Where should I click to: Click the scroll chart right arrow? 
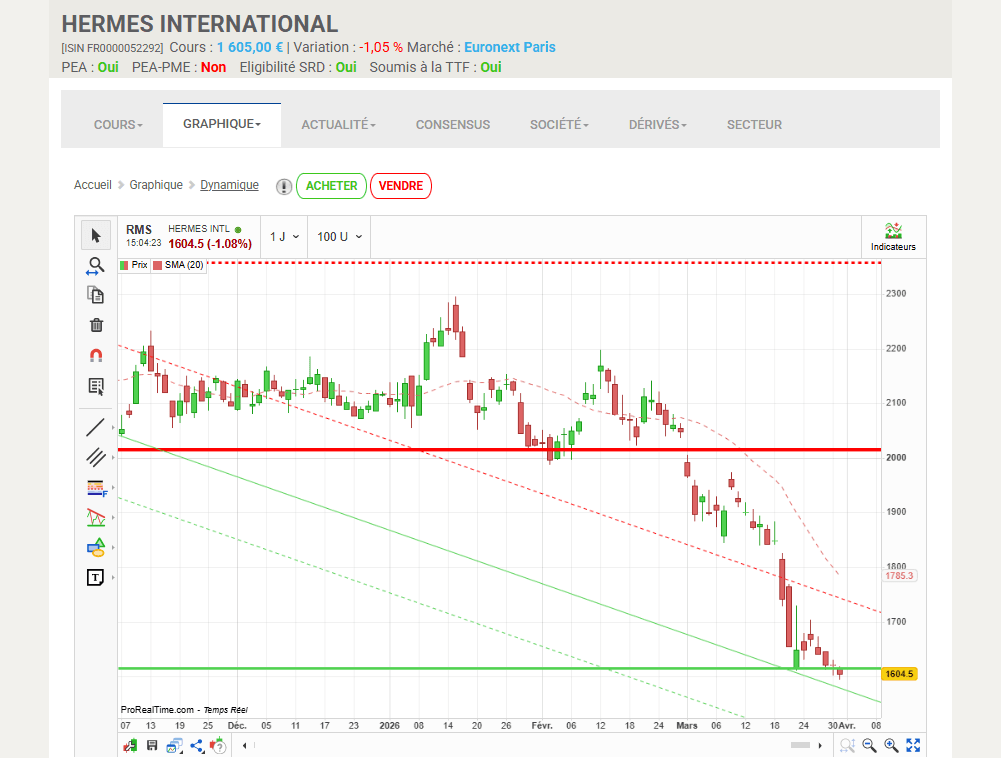coord(820,745)
